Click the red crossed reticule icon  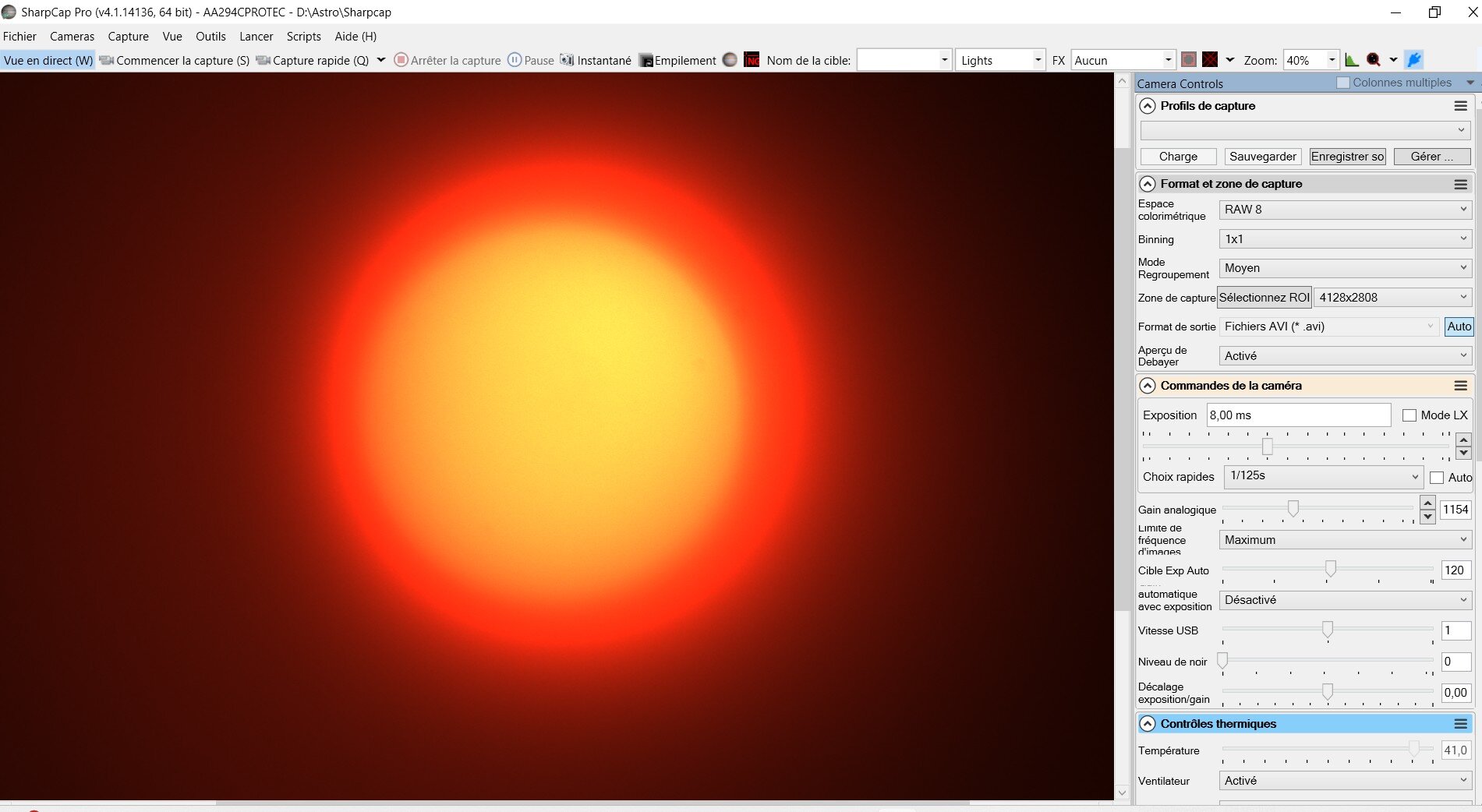1210,60
